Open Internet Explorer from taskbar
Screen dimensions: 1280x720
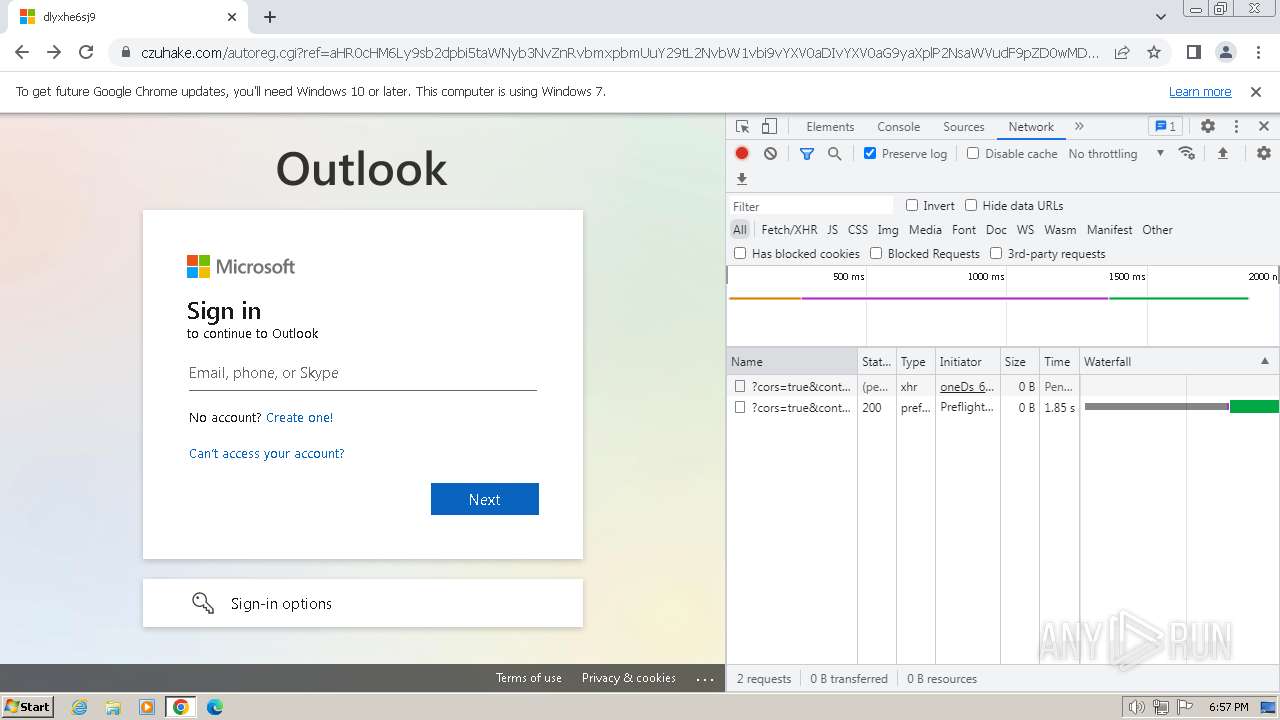tap(80, 707)
